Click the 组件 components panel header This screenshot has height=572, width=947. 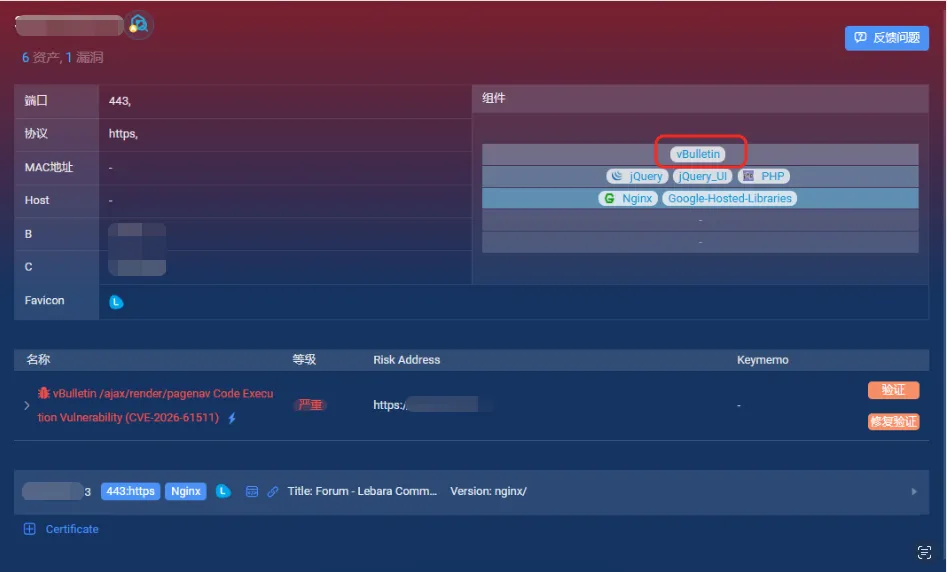pos(700,98)
